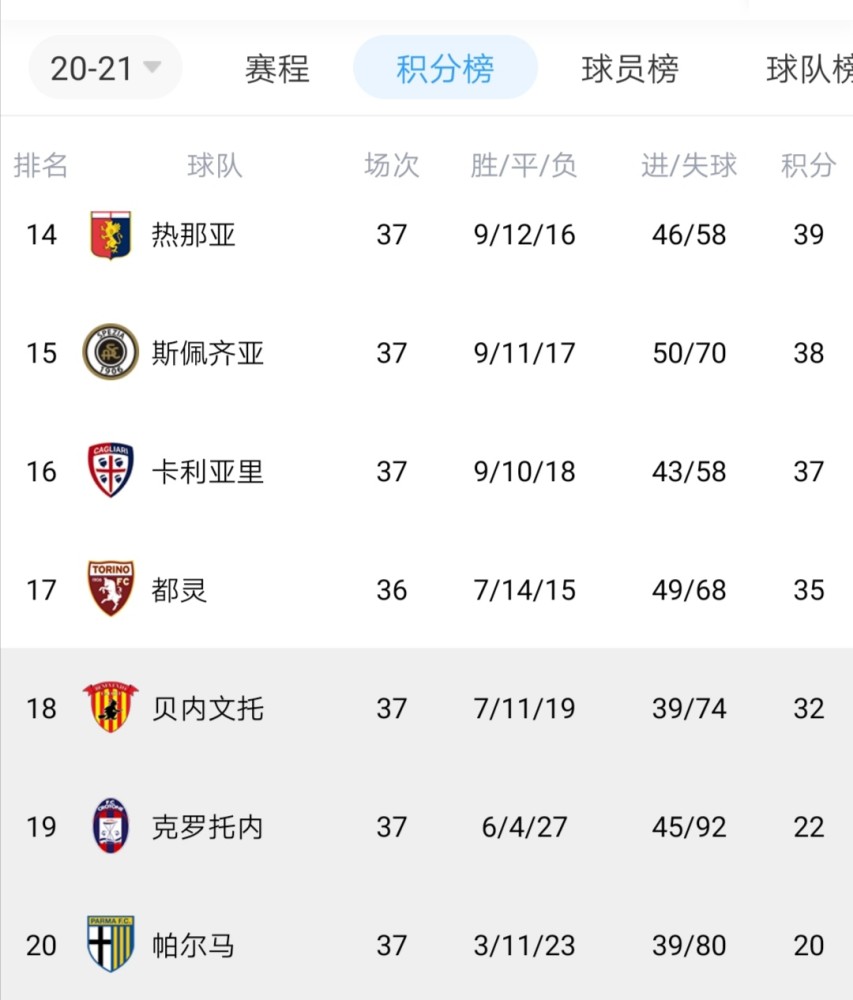Viewport: 853px width, 1000px height.
Task: Open the 克罗托内 team name
Action: tap(208, 827)
